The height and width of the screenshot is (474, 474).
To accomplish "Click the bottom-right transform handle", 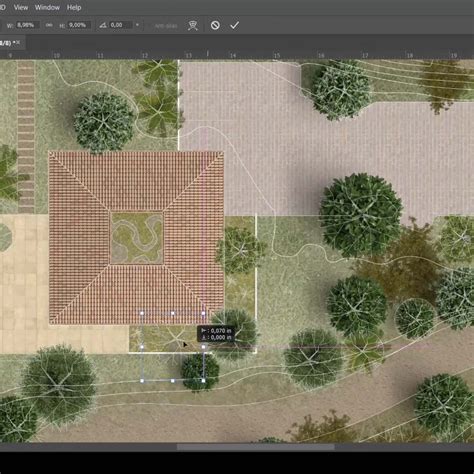I will point(203,380).
